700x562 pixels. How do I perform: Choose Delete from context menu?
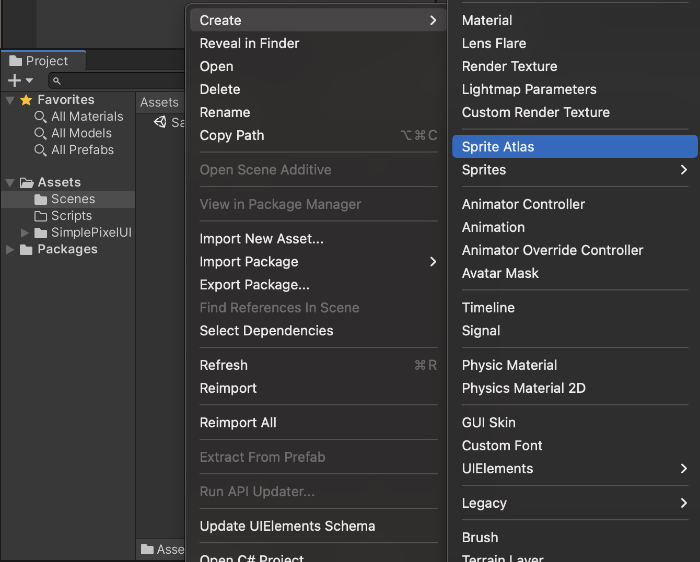pos(317,89)
